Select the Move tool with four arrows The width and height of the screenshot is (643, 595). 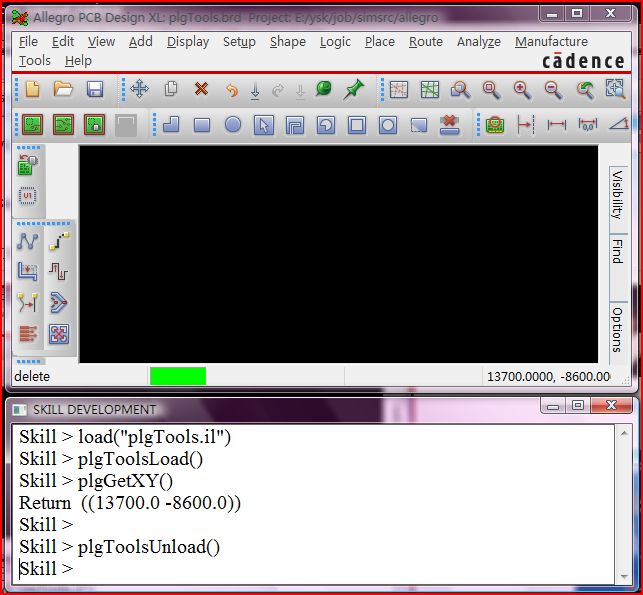pos(139,89)
